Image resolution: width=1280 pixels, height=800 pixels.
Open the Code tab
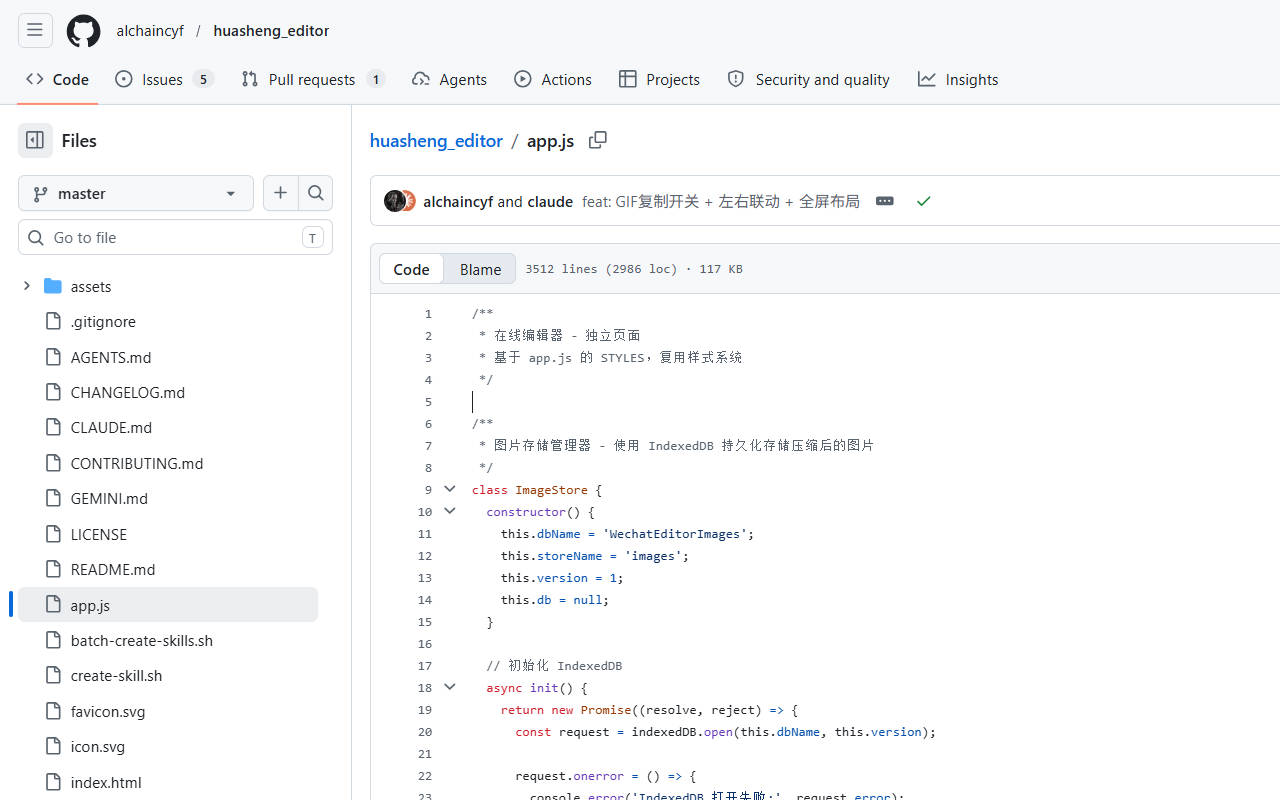tap(57, 80)
